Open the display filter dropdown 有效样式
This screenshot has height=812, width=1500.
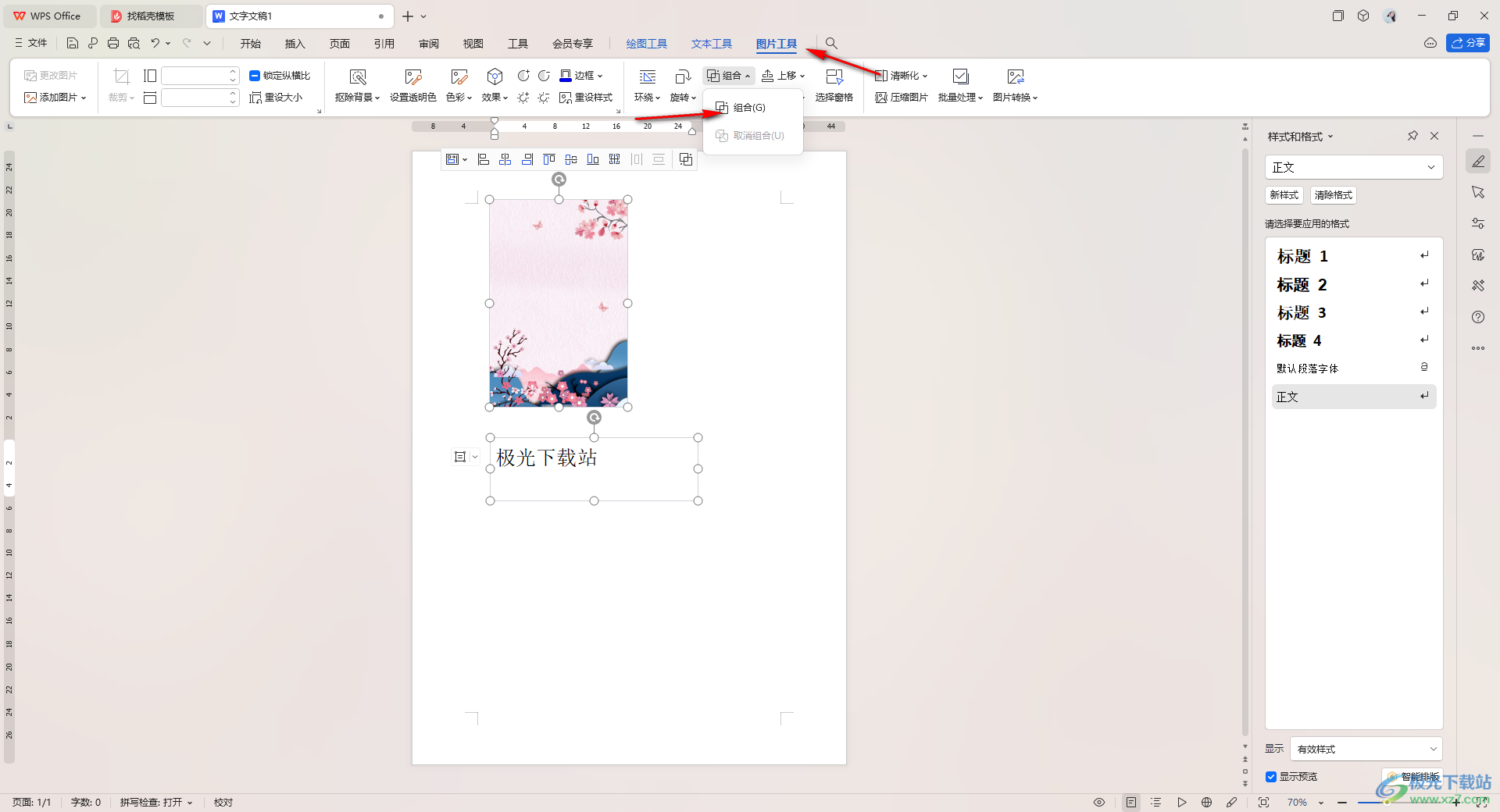click(x=1366, y=749)
